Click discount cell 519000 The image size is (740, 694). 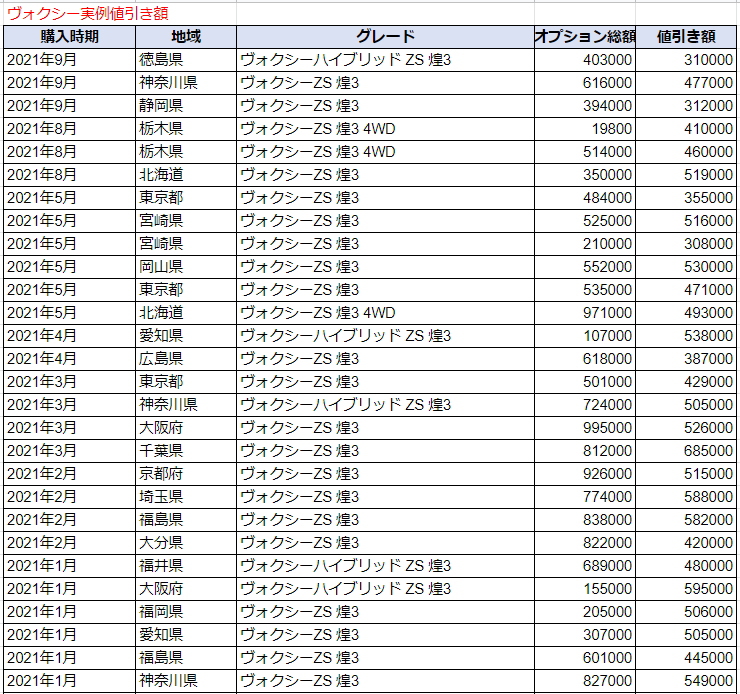[x=686, y=175]
